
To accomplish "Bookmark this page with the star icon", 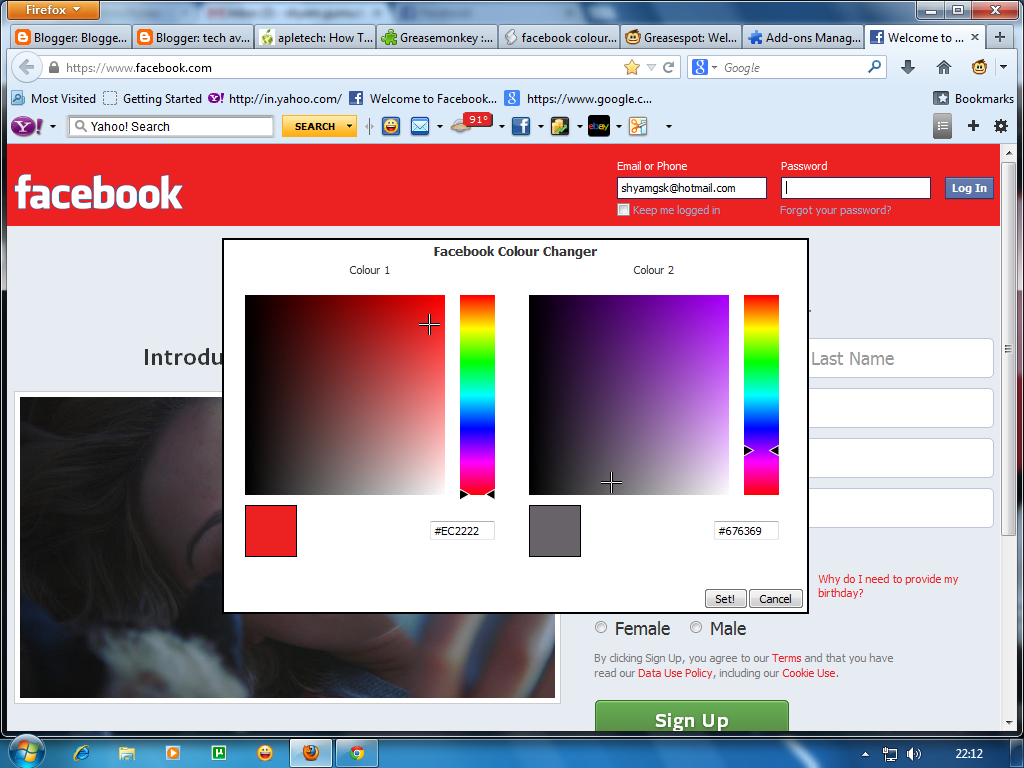I will [x=632, y=67].
